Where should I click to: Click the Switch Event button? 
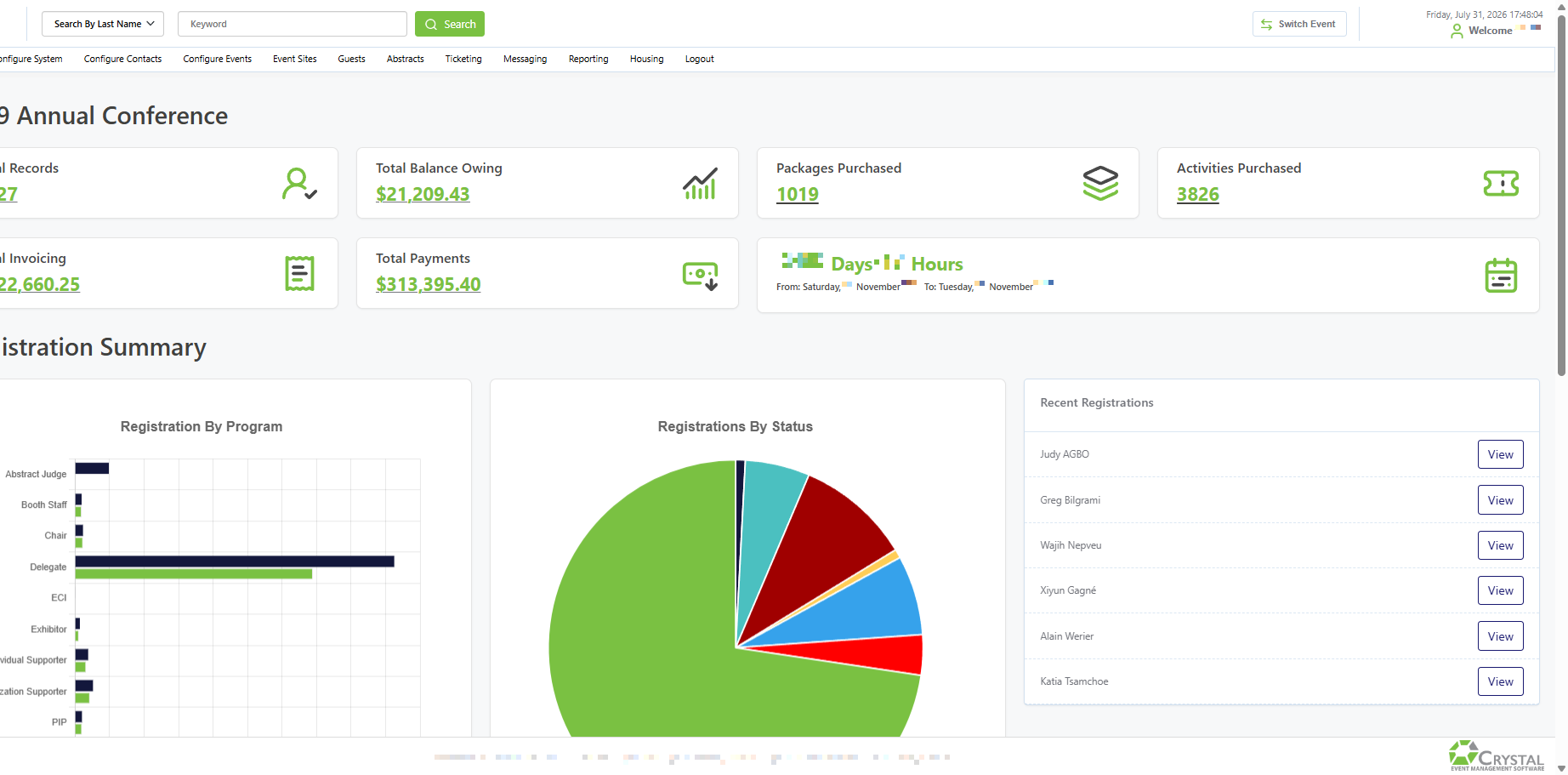1299,24
